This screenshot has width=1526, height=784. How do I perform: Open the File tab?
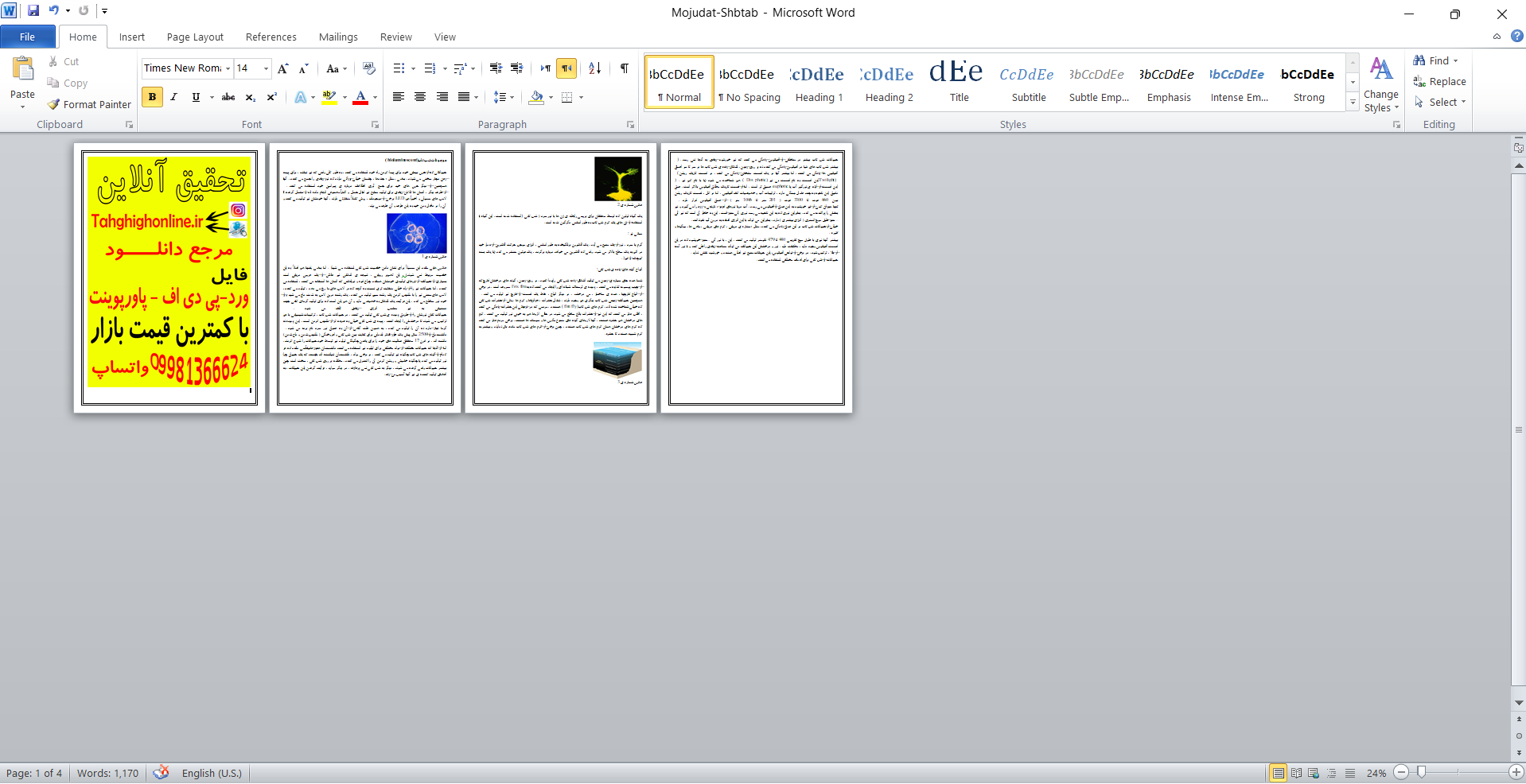point(28,37)
